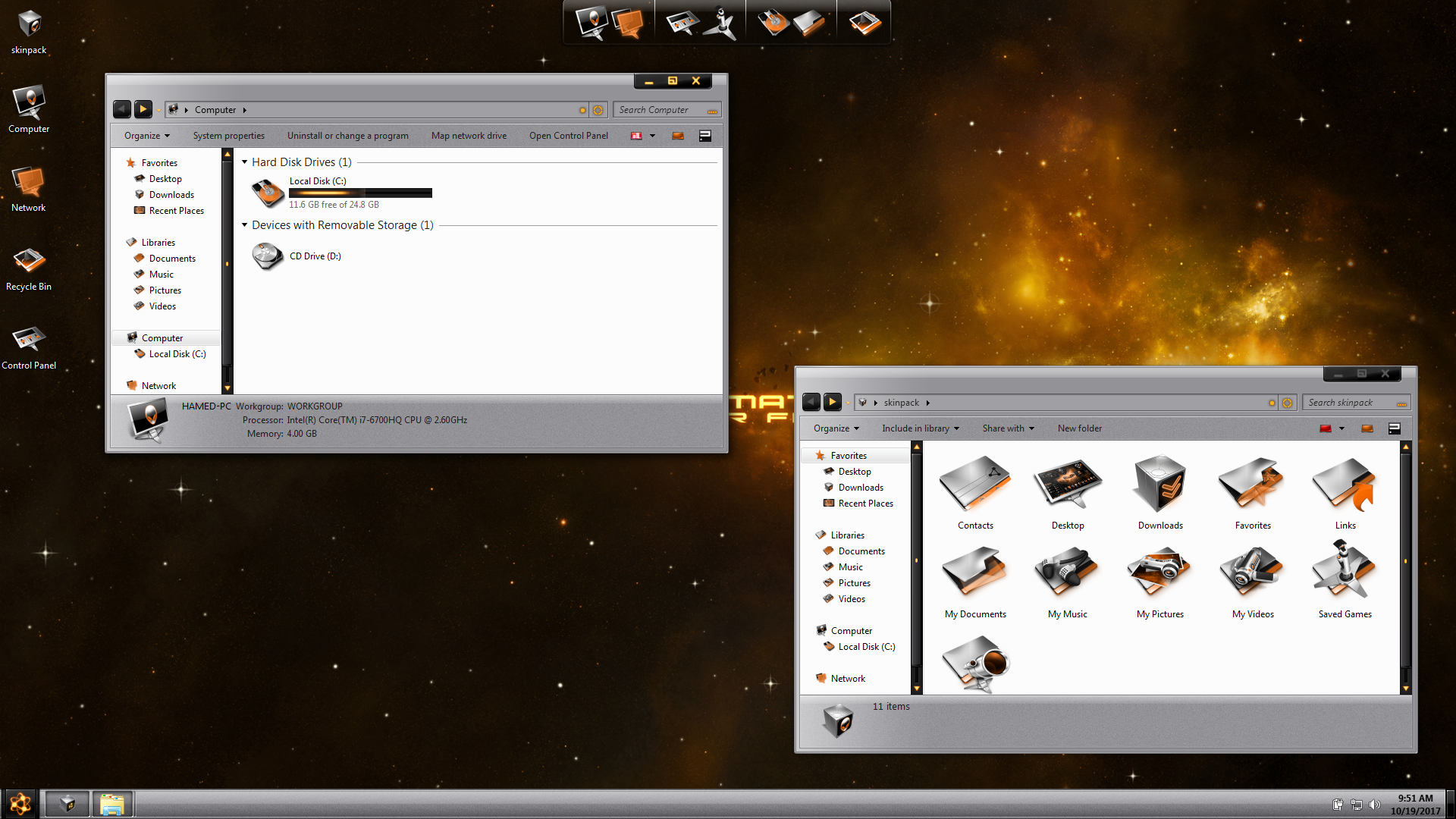
Task: Click the Local Disk (C:) capacity bar
Action: [360, 193]
